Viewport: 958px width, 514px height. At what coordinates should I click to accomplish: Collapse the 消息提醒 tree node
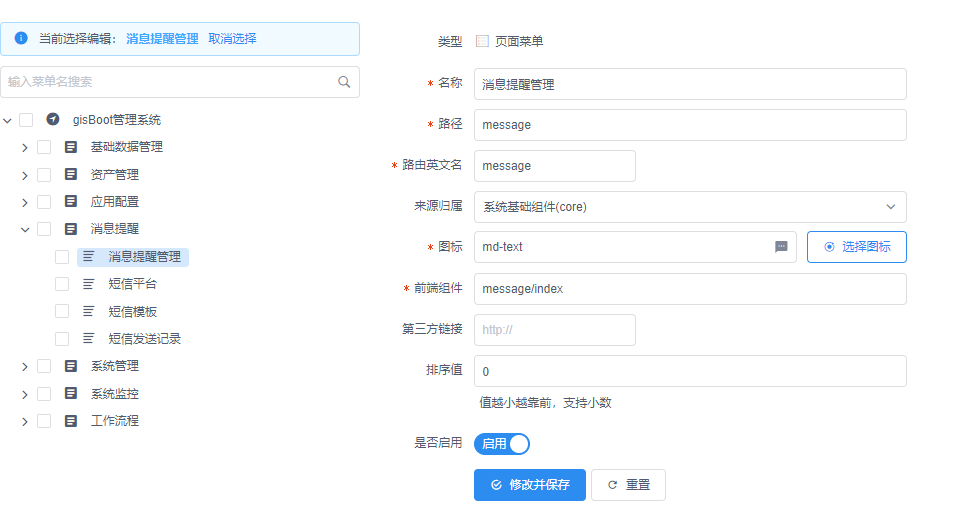25,230
